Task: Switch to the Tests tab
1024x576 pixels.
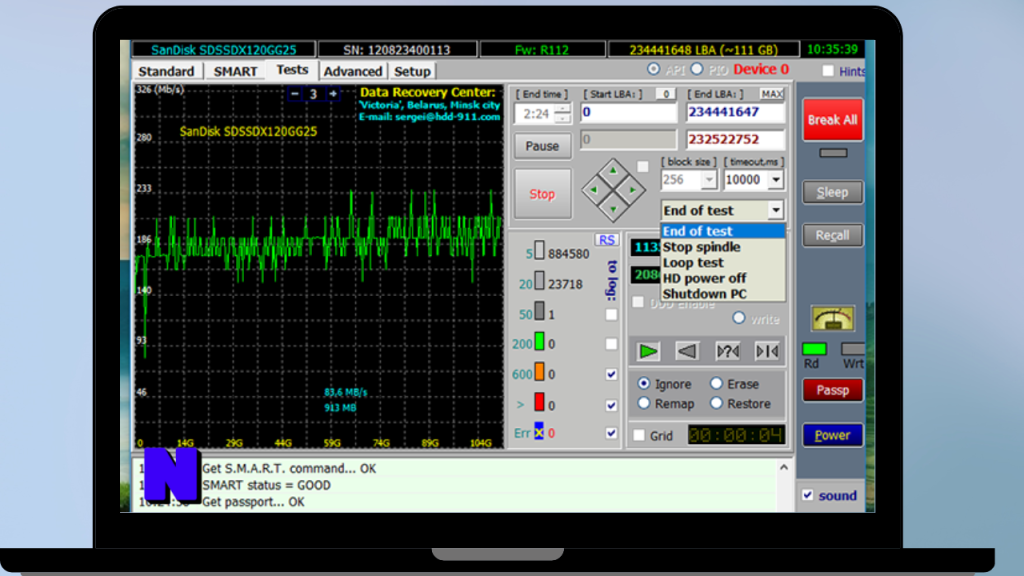Action: click(292, 70)
